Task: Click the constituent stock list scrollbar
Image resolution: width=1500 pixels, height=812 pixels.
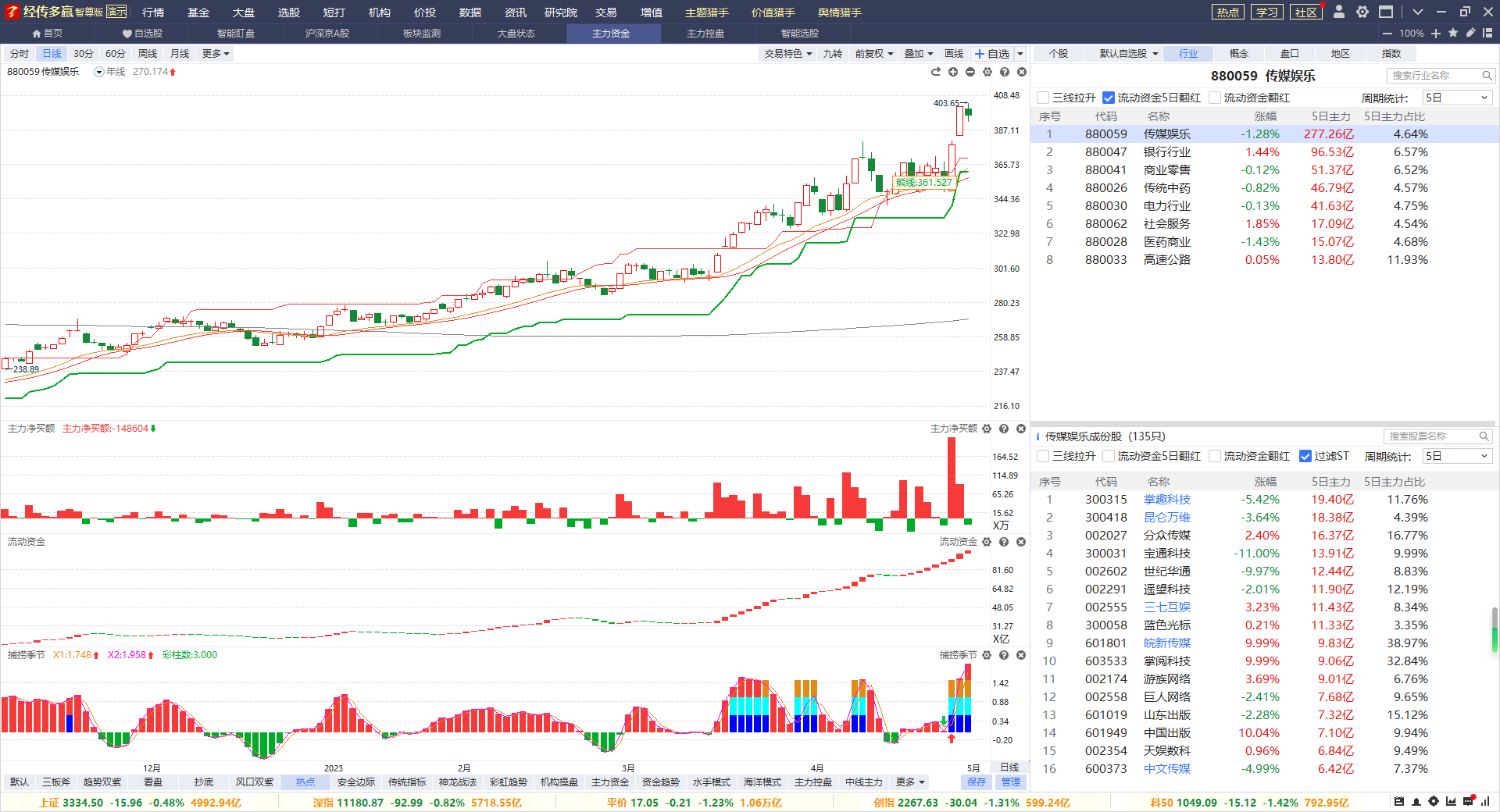Action: [x=1495, y=631]
